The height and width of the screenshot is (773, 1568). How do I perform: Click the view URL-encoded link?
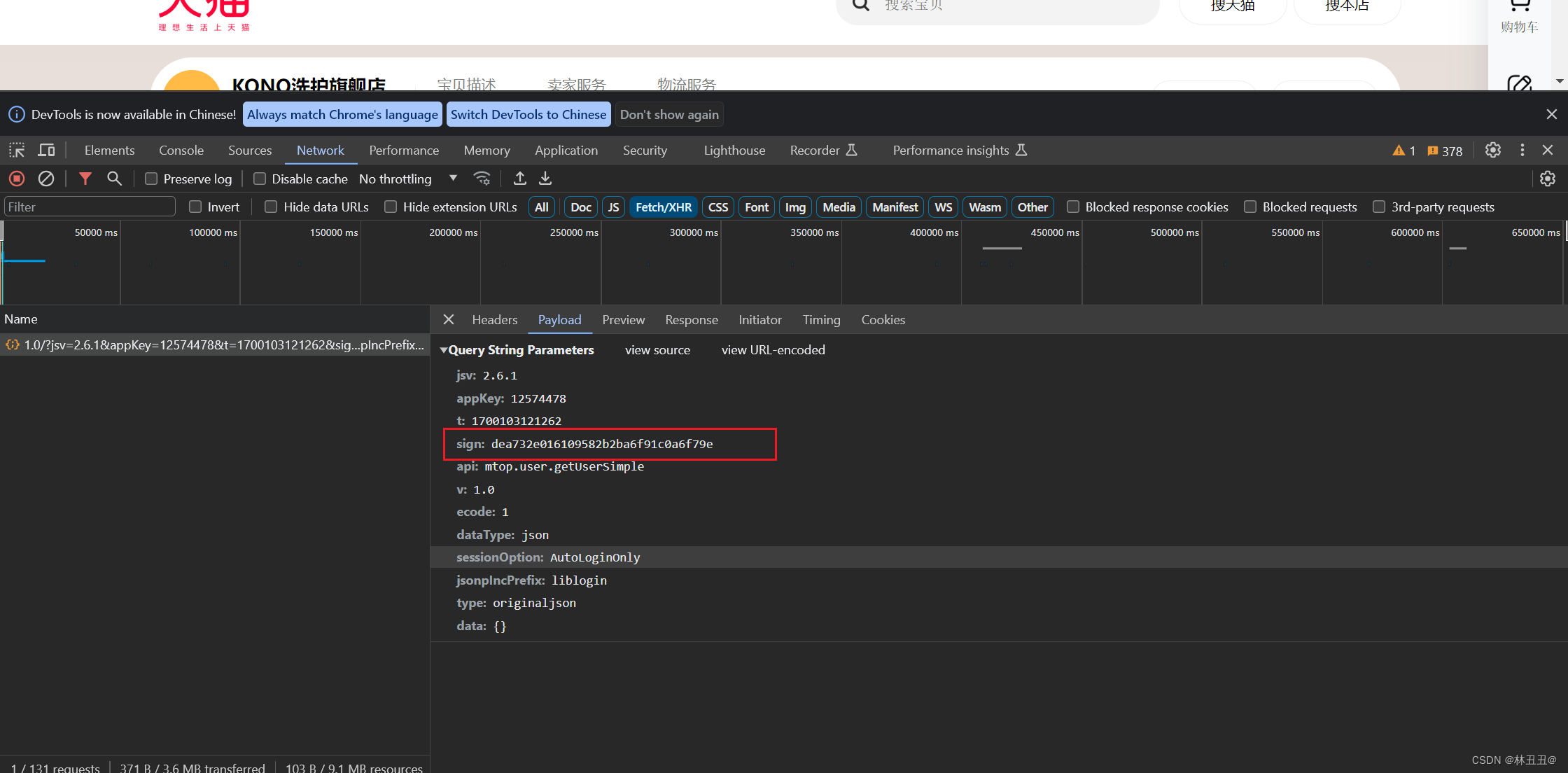tap(773, 350)
